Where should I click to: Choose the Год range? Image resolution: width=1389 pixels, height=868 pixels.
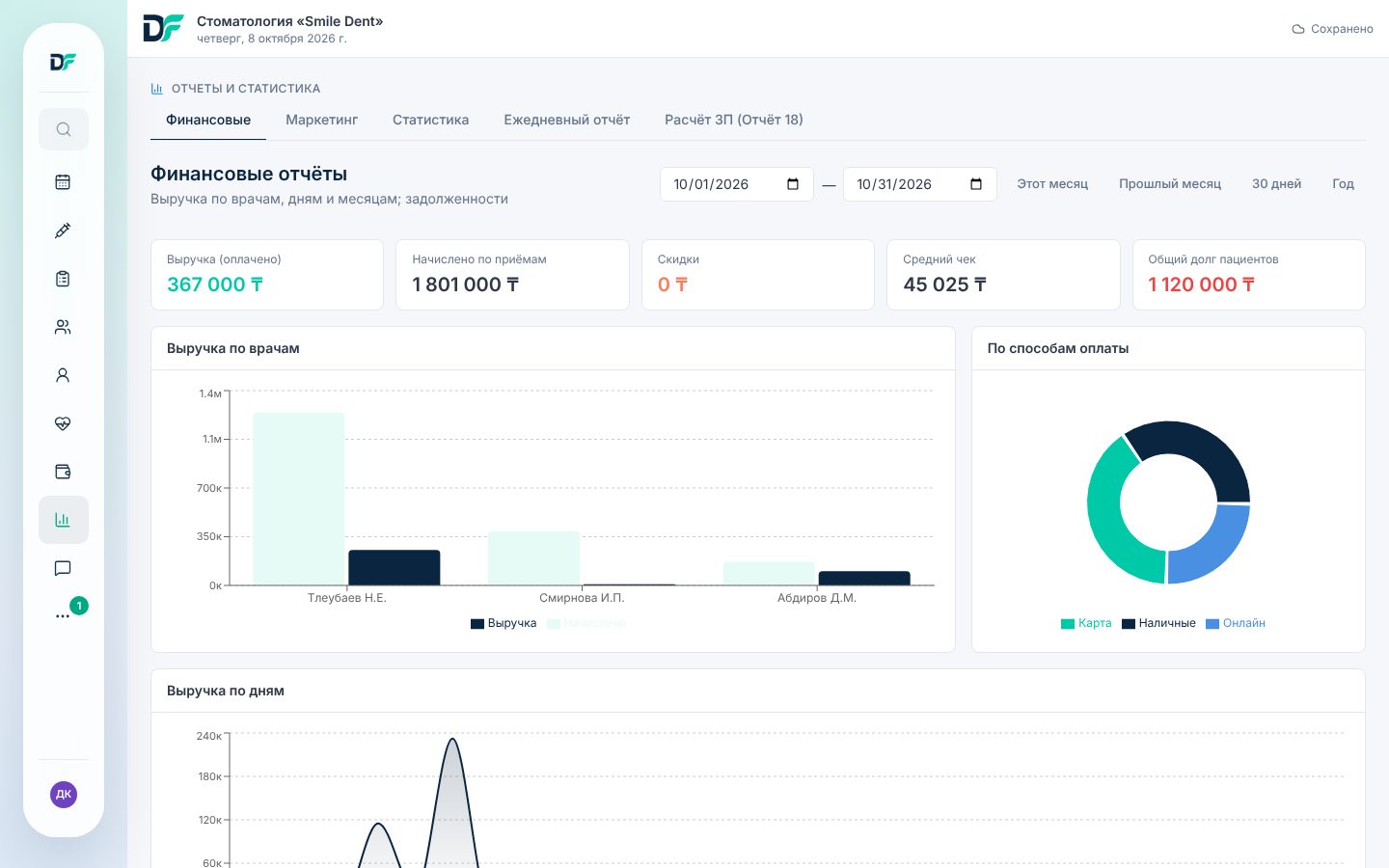[x=1343, y=184]
